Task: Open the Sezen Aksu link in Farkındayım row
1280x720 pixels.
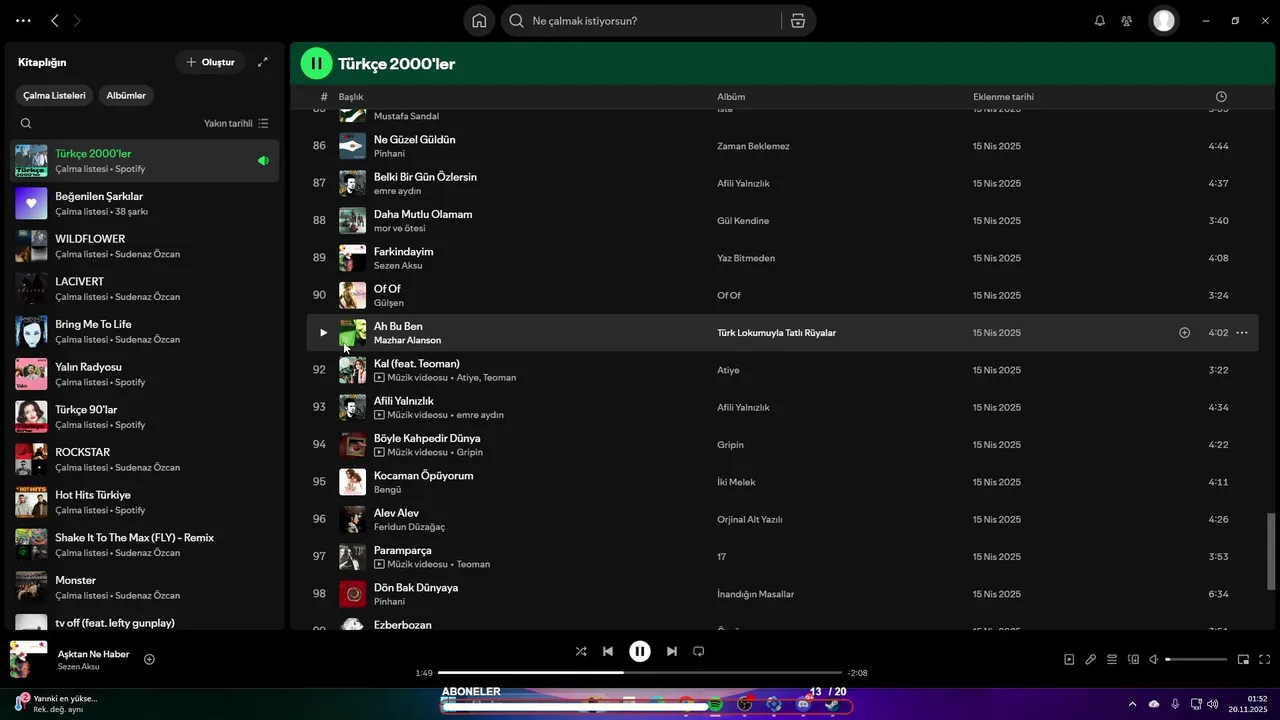Action: tap(398, 266)
